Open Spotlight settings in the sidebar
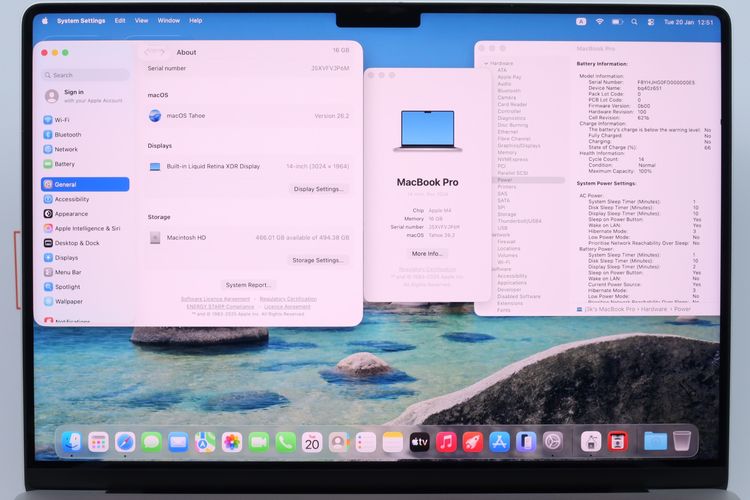750x500 pixels. coord(62,287)
